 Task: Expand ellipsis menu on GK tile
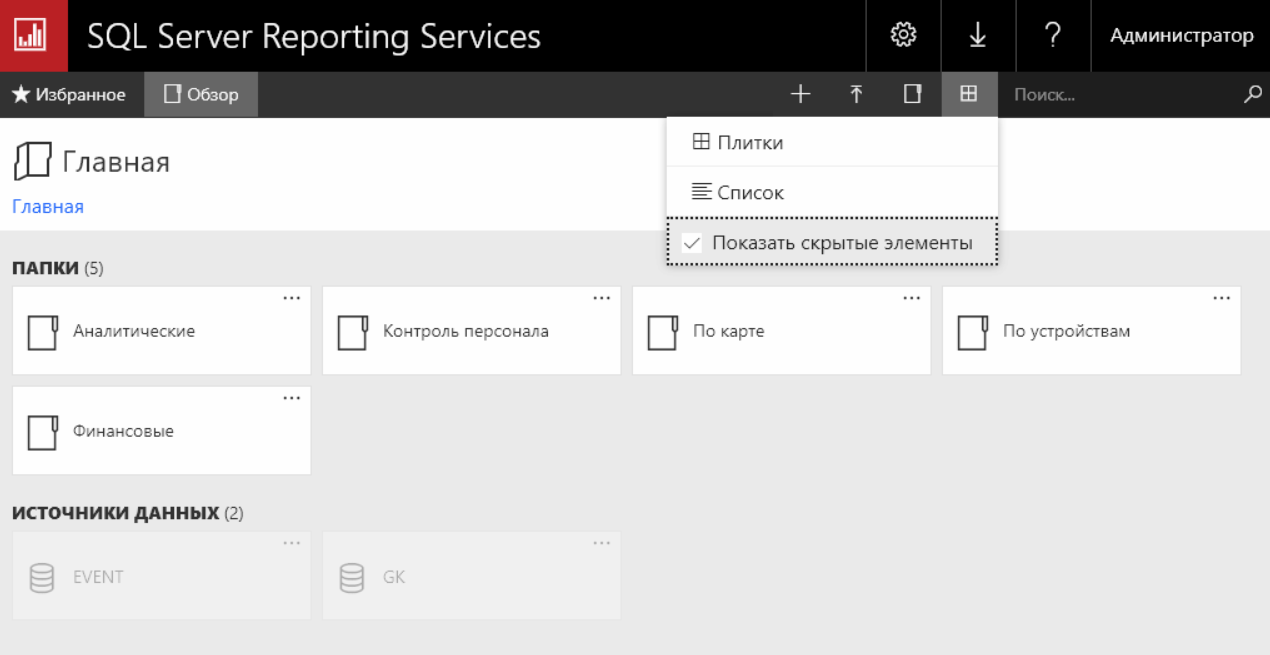pos(601,543)
